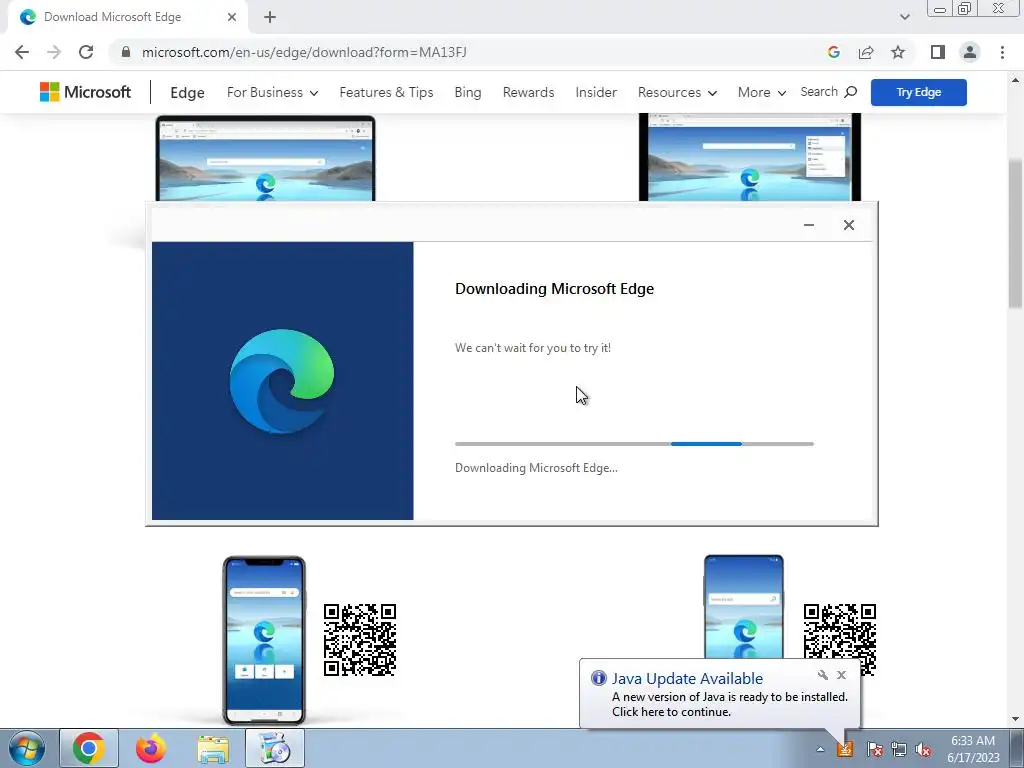Click the scrollbar up arrow
Screen dimensions: 1024x768
(1016, 80)
